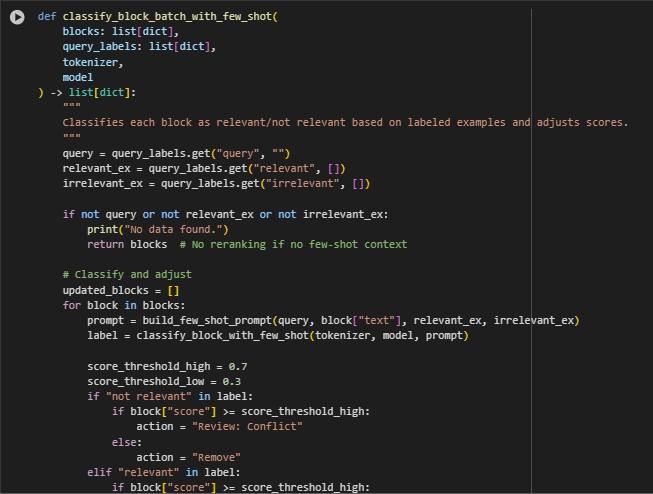Click the 'blocks: list[dict],' parameter line
The width and height of the screenshot is (653, 494).
121,32
